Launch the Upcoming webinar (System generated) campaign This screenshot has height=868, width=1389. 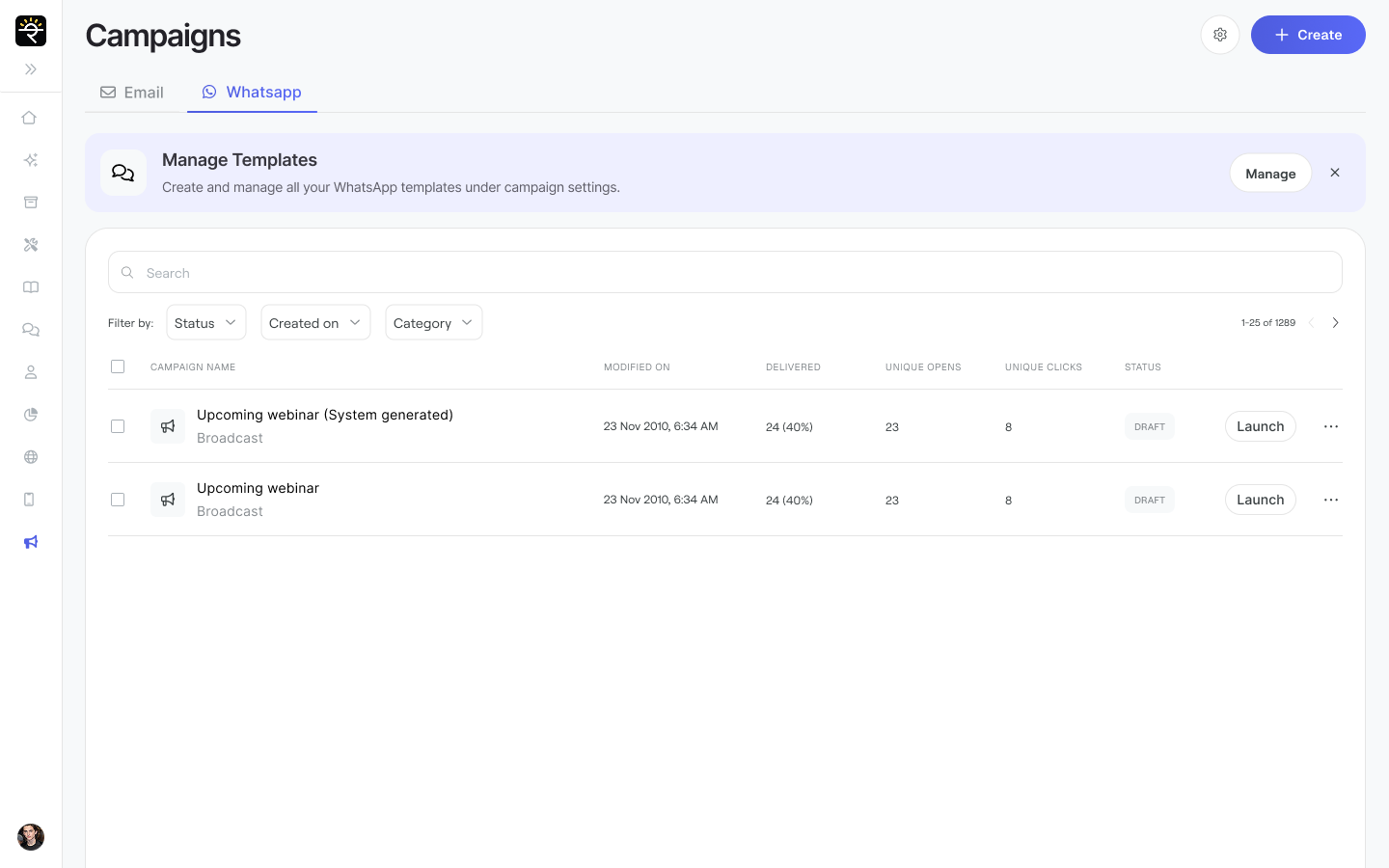tap(1260, 426)
